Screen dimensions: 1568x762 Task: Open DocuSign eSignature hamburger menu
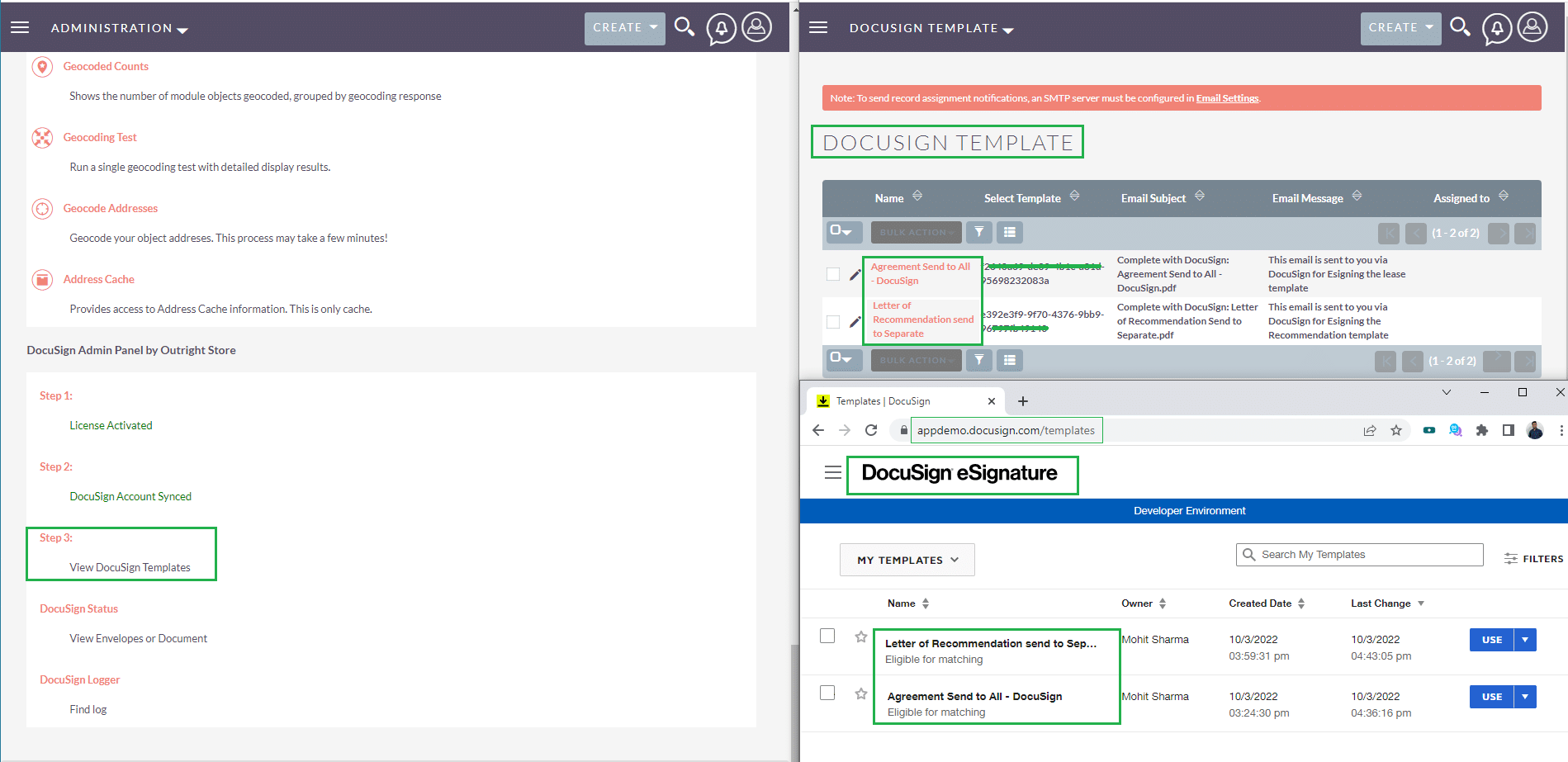click(x=833, y=472)
